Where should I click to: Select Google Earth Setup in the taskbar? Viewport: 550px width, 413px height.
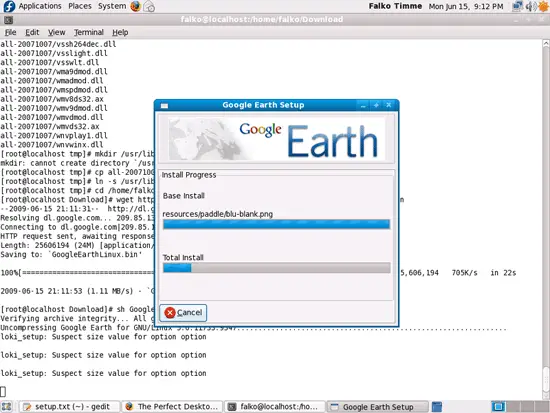pos(378,407)
